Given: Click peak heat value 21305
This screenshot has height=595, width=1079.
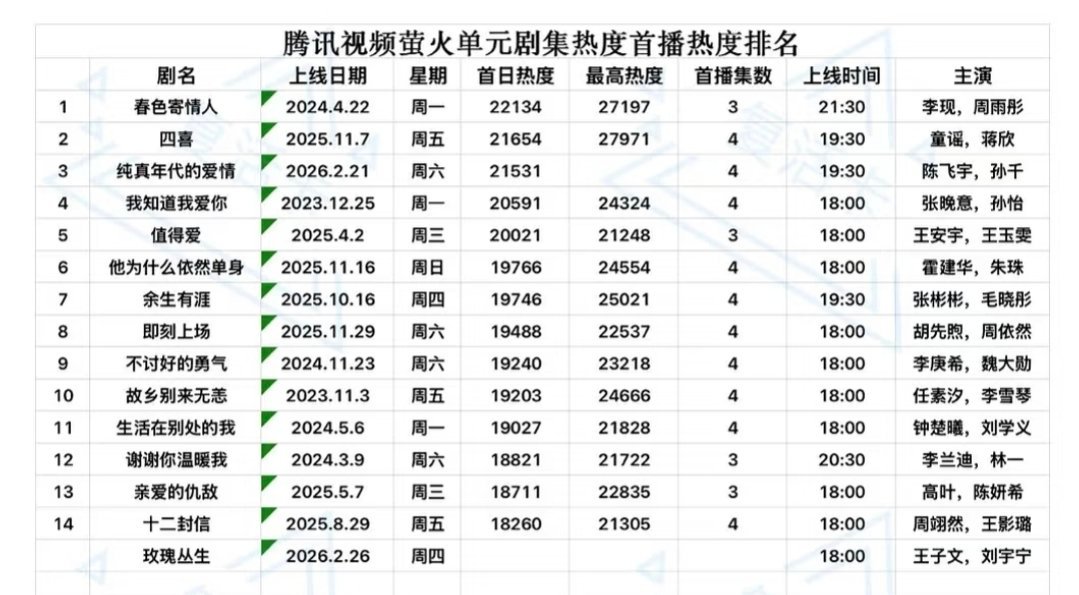Looking at the screenshot, I should [624, 524].
